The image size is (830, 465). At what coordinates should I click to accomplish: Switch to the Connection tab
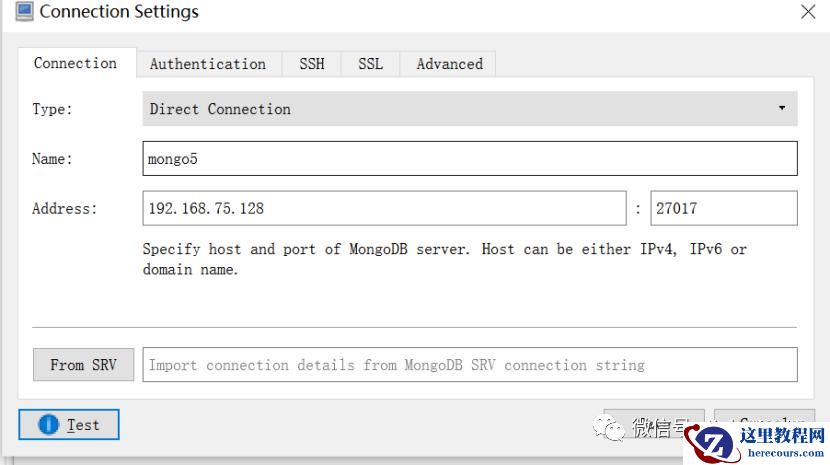75,63
